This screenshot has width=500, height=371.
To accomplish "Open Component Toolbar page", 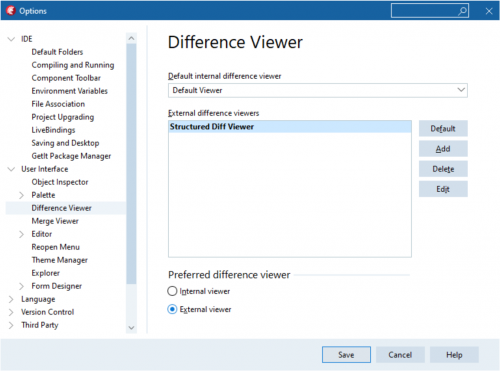I will tap(66, 78).
